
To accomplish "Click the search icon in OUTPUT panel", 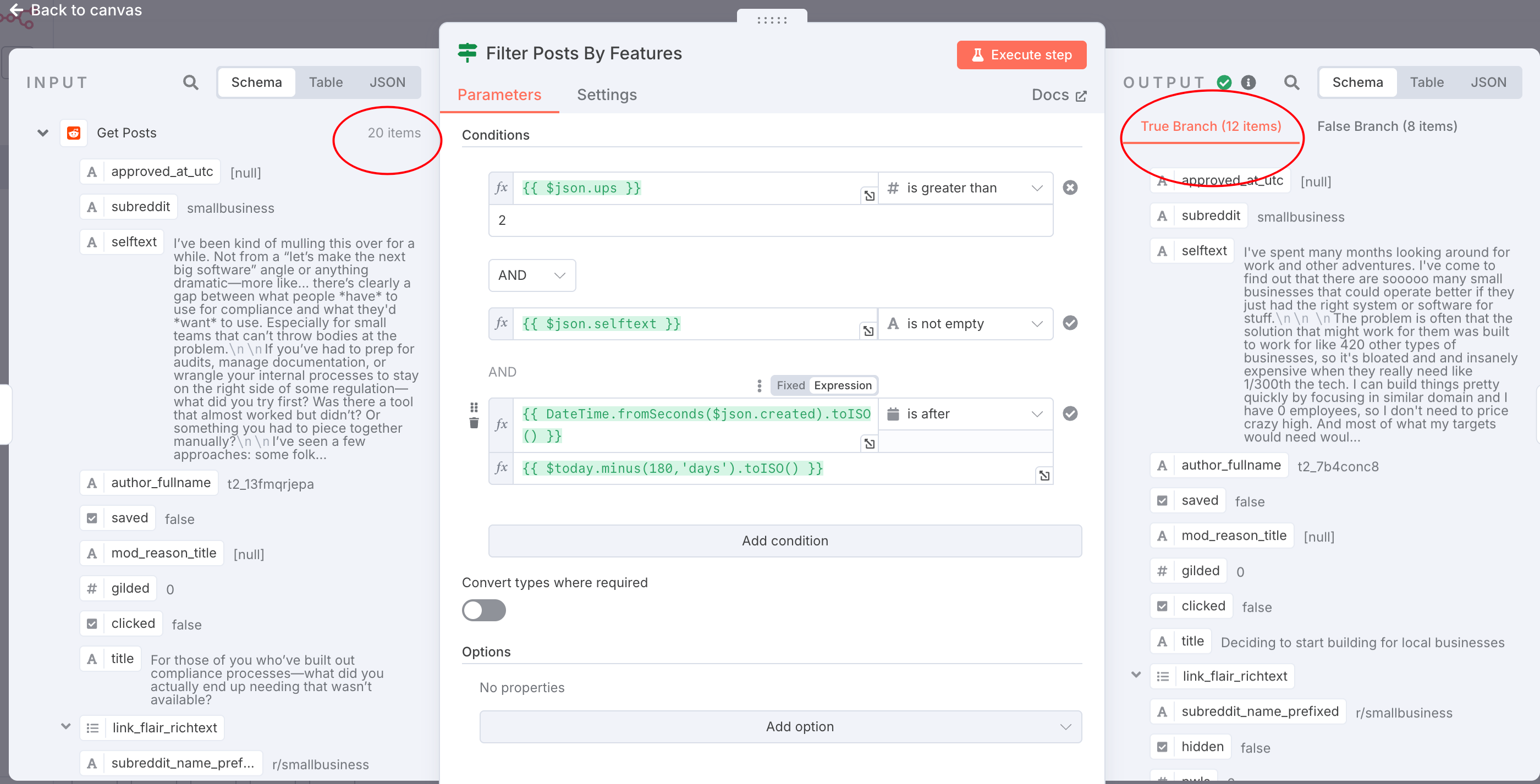I will [x=1291, y=82].
